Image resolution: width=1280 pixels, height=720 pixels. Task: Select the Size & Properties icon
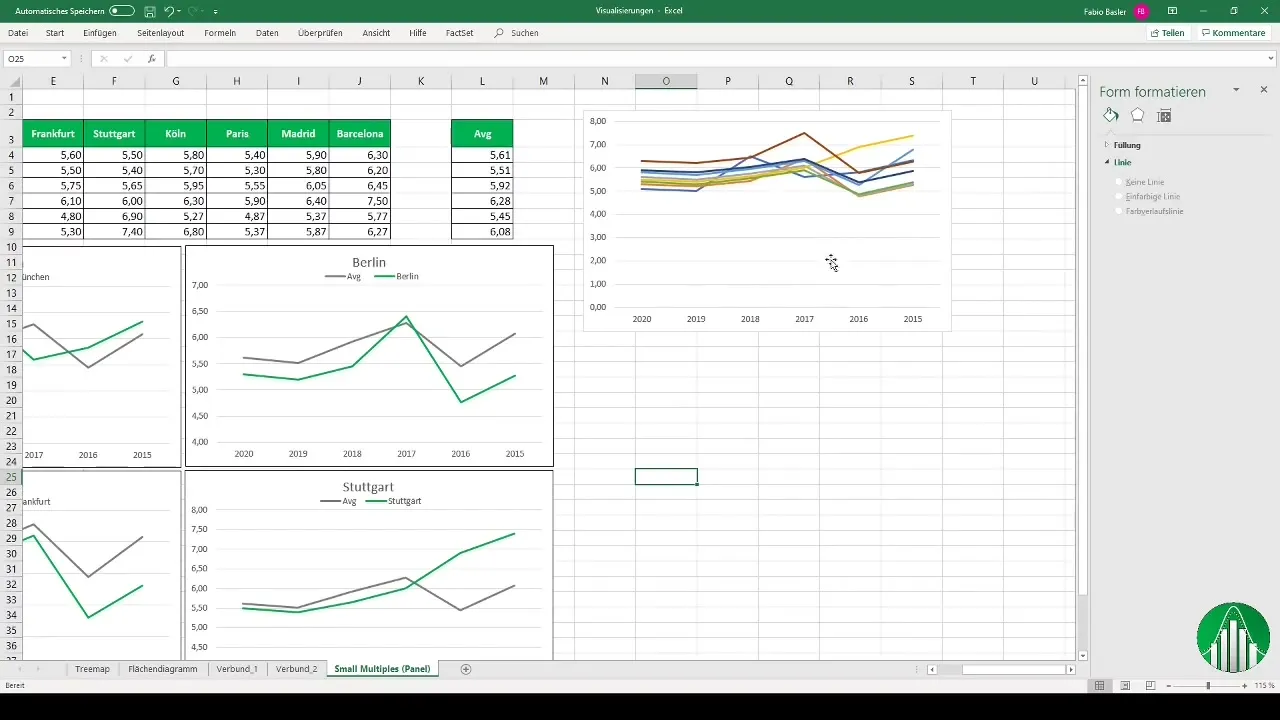tap(1163, 116)
